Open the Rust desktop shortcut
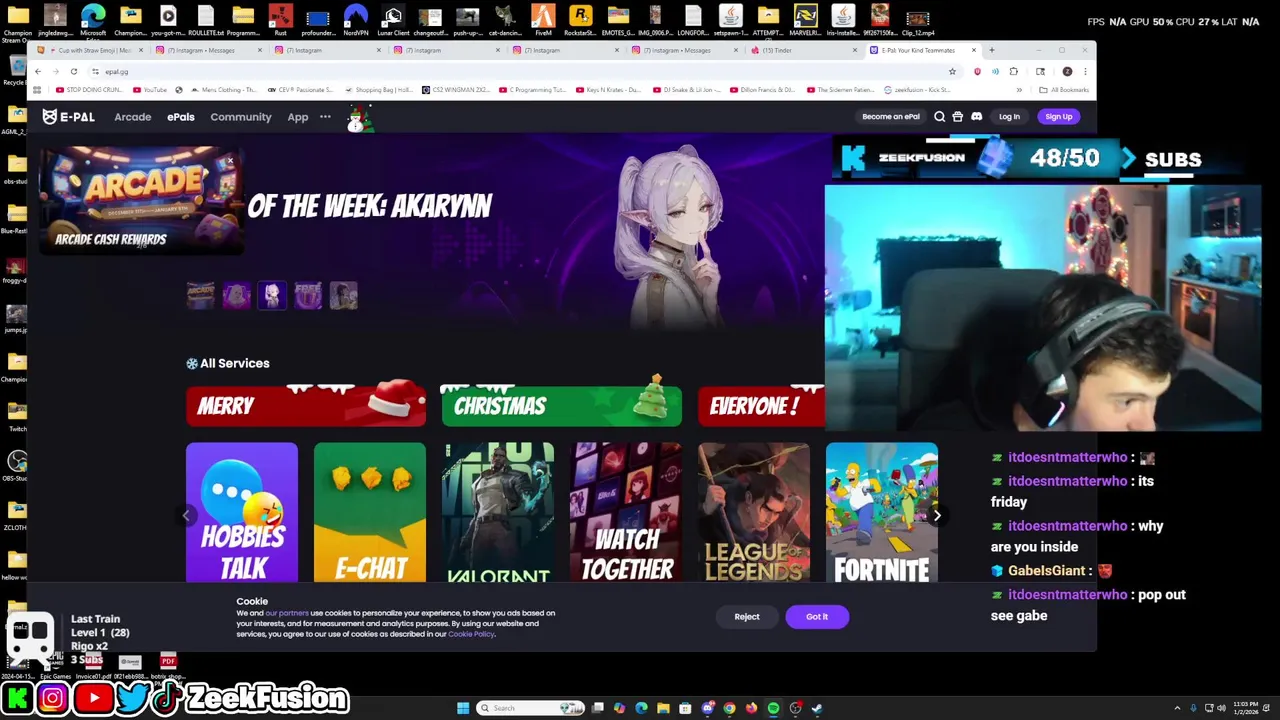 coord(280,20)
